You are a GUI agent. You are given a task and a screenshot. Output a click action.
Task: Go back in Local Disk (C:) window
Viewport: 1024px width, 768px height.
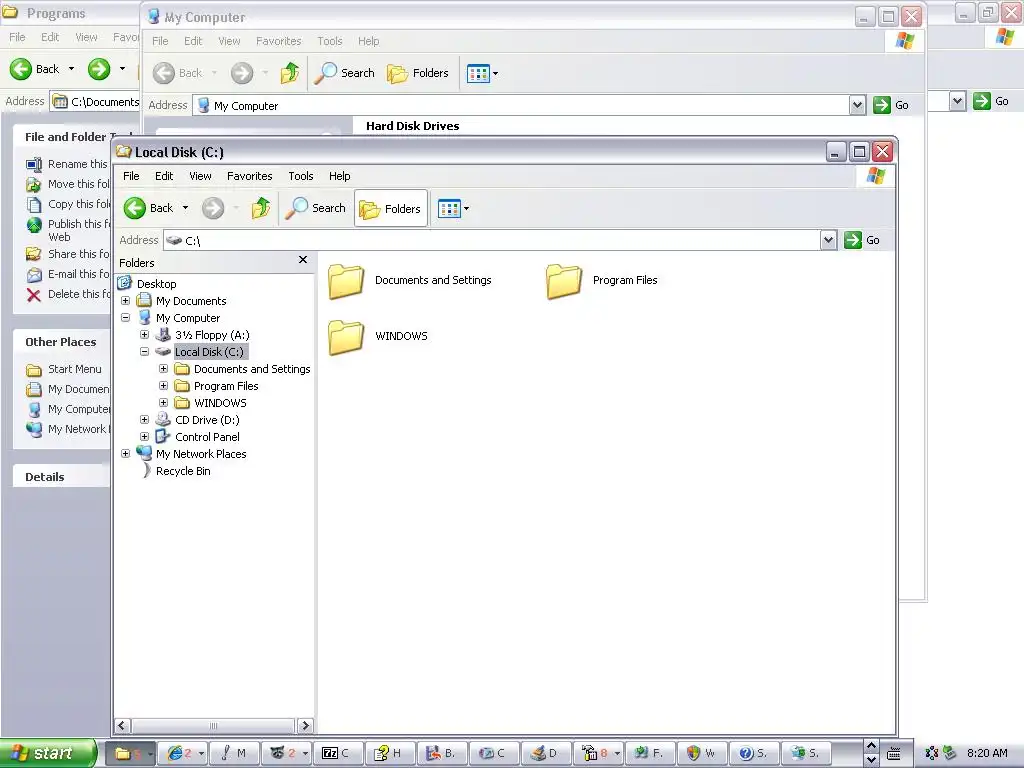point(148,208)
